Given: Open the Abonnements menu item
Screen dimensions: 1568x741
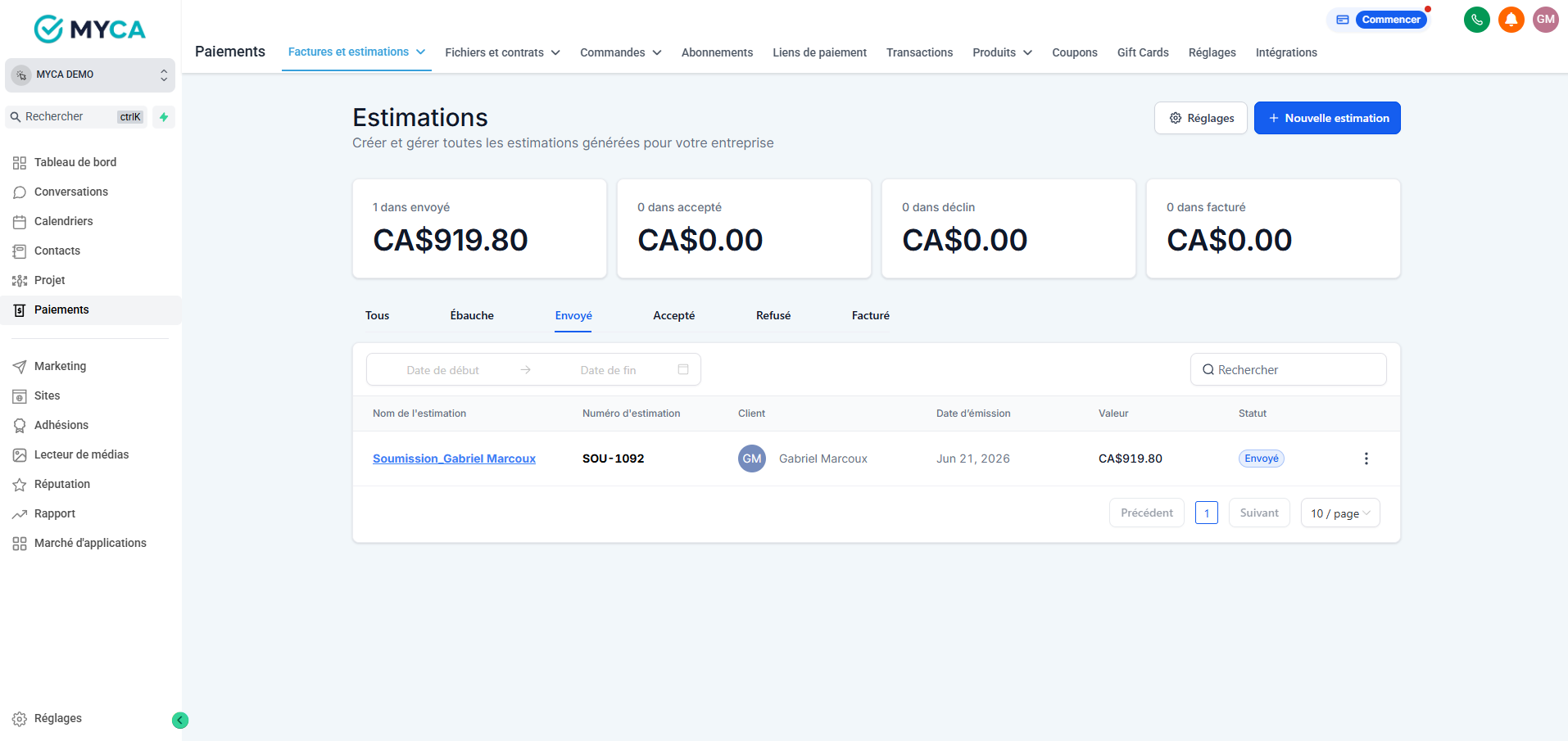Looking at the screenshot, I should tap(717, 52).
